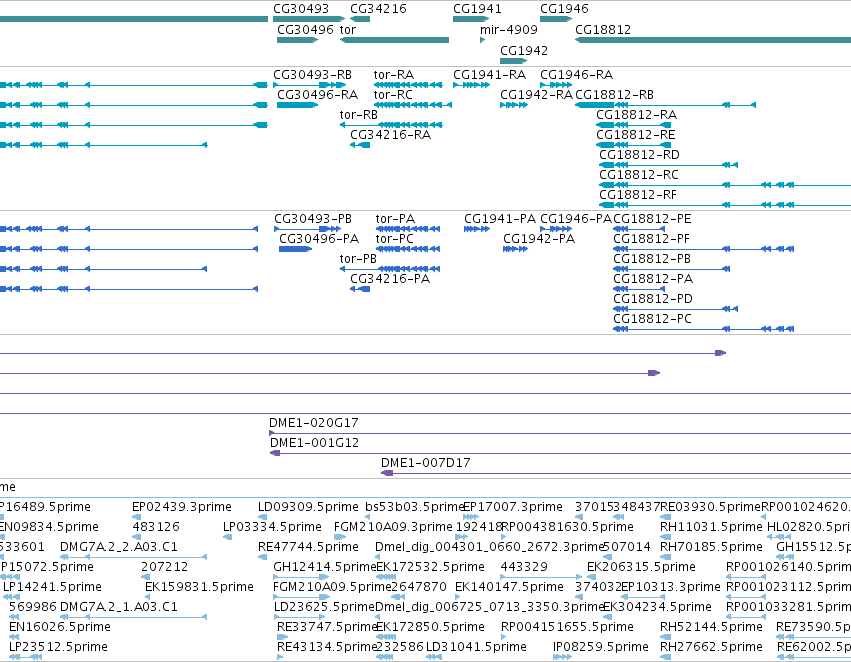The image size is (851, 662).
Task: Click transcript label tor-RA
Action: tap(393, 75)
